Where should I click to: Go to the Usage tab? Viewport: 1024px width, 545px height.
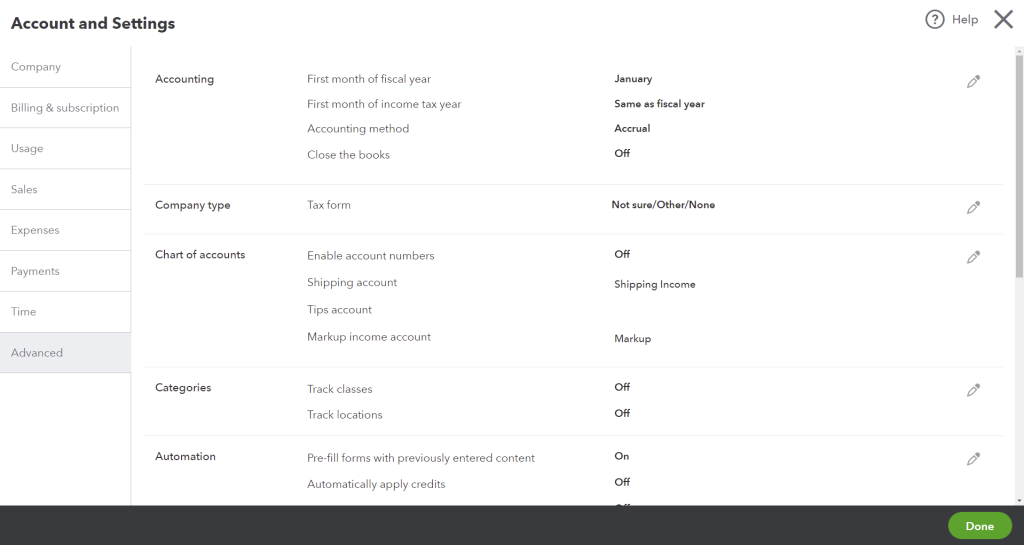27,149
